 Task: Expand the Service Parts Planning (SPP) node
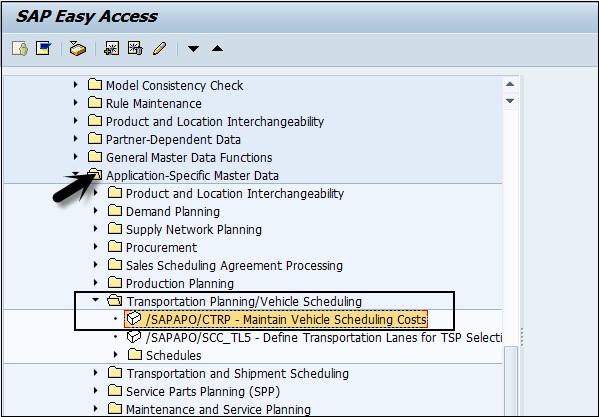point(96,390)
